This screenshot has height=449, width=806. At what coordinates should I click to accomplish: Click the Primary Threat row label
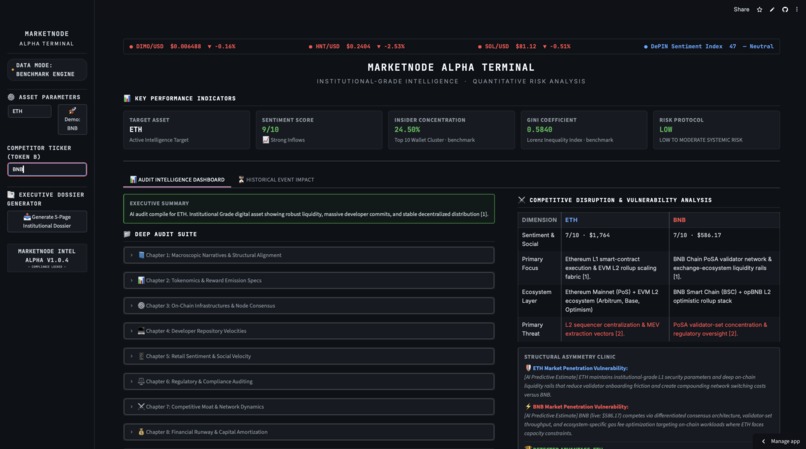[532, 329]
